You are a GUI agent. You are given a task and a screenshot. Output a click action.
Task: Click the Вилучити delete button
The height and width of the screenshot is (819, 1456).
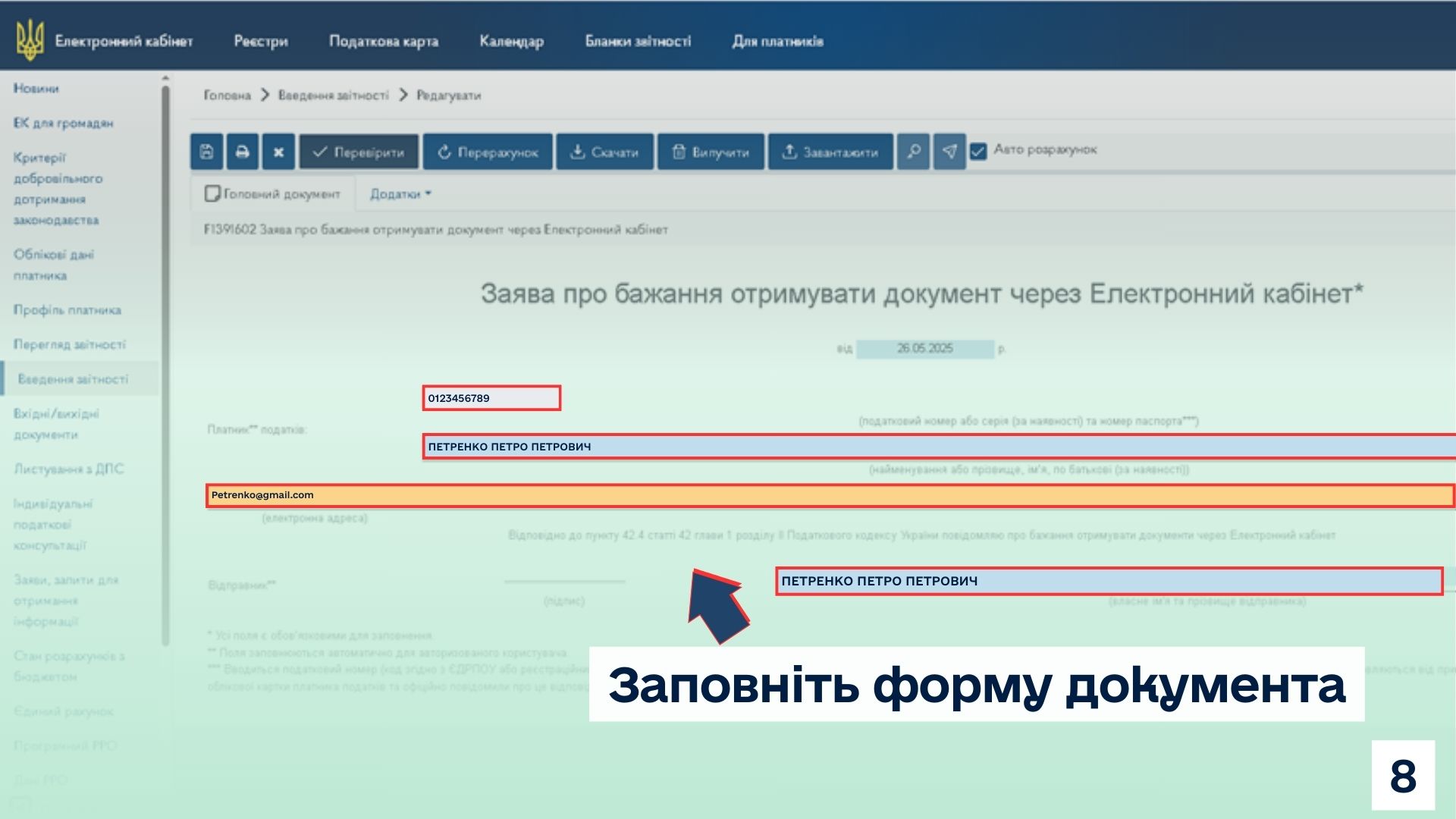[x=711, y=152]
